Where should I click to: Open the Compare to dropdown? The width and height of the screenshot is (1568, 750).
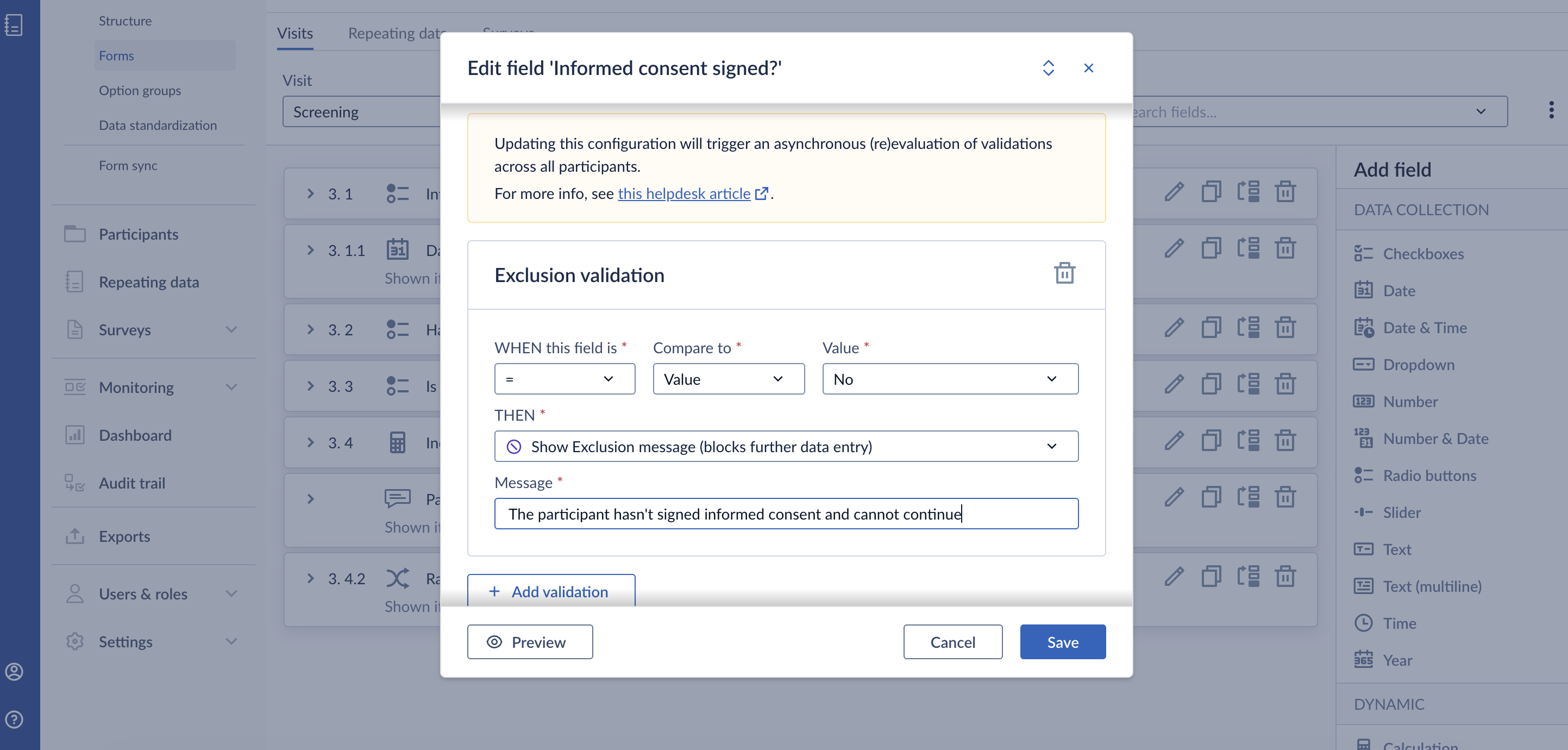coord(729,379)
